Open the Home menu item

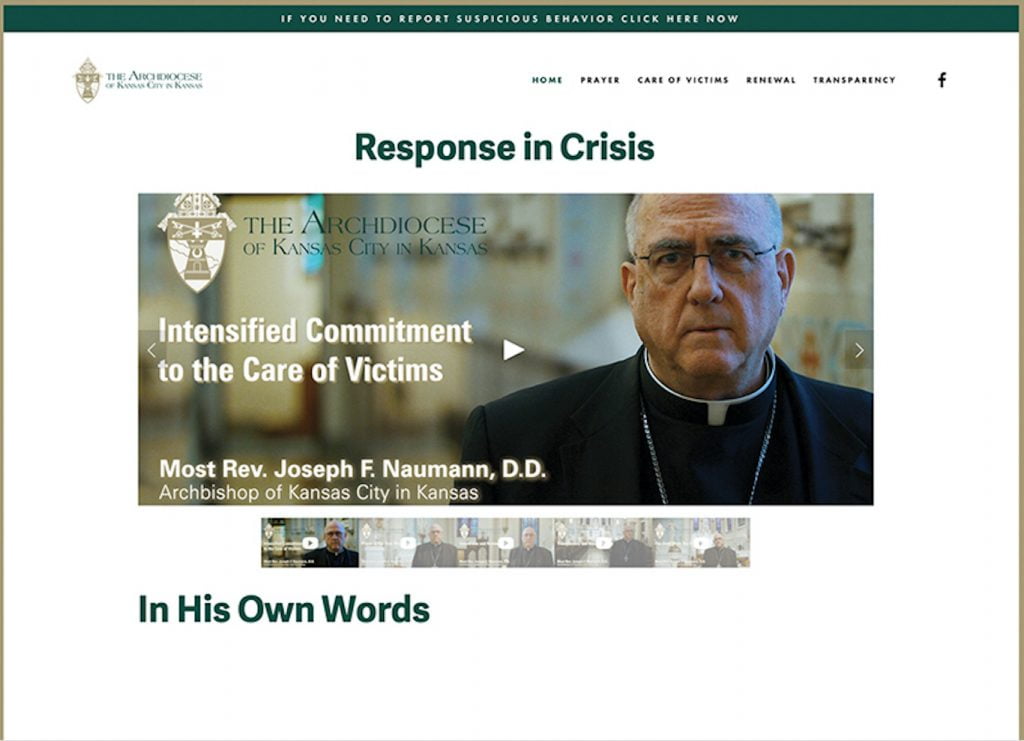pos(547,80)
